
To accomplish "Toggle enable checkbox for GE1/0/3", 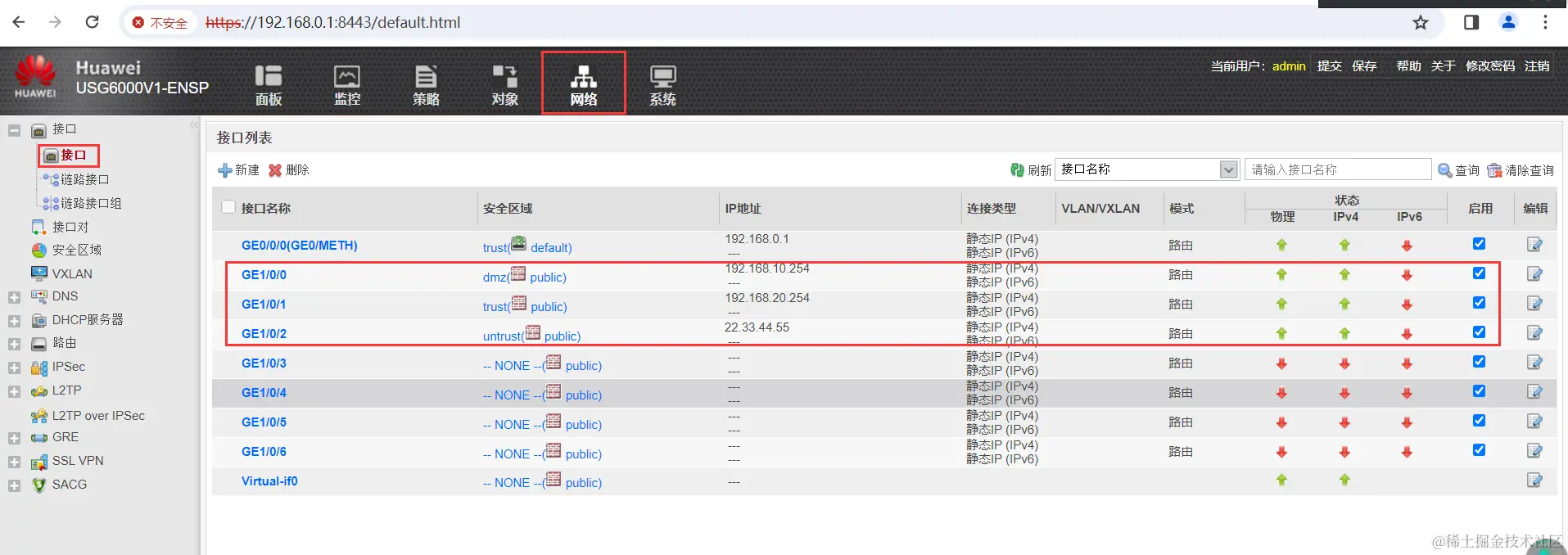I will point(1479,362).
